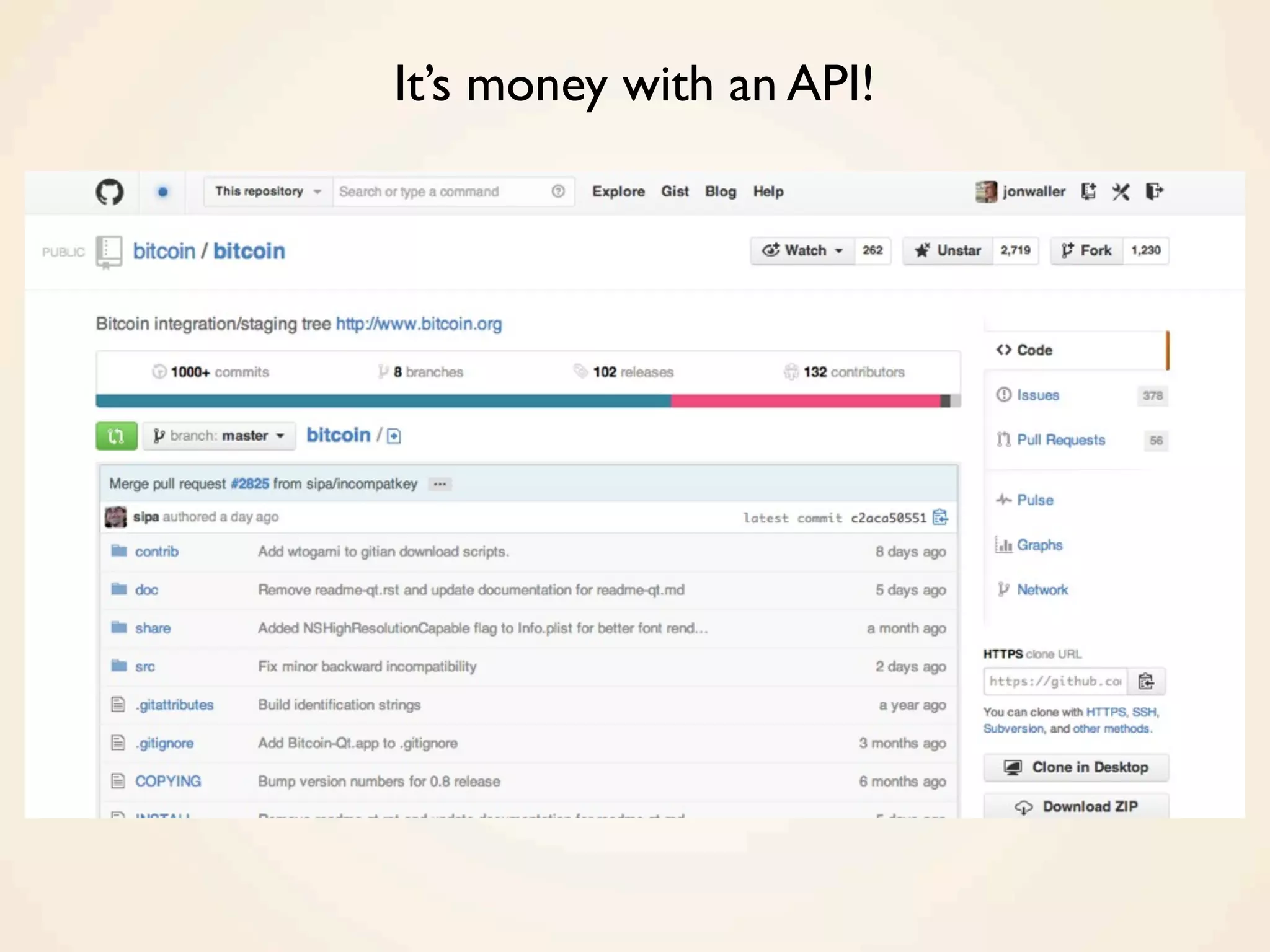
Task: Unstar the bitcoin repository
Action: (x=948, y=250)
